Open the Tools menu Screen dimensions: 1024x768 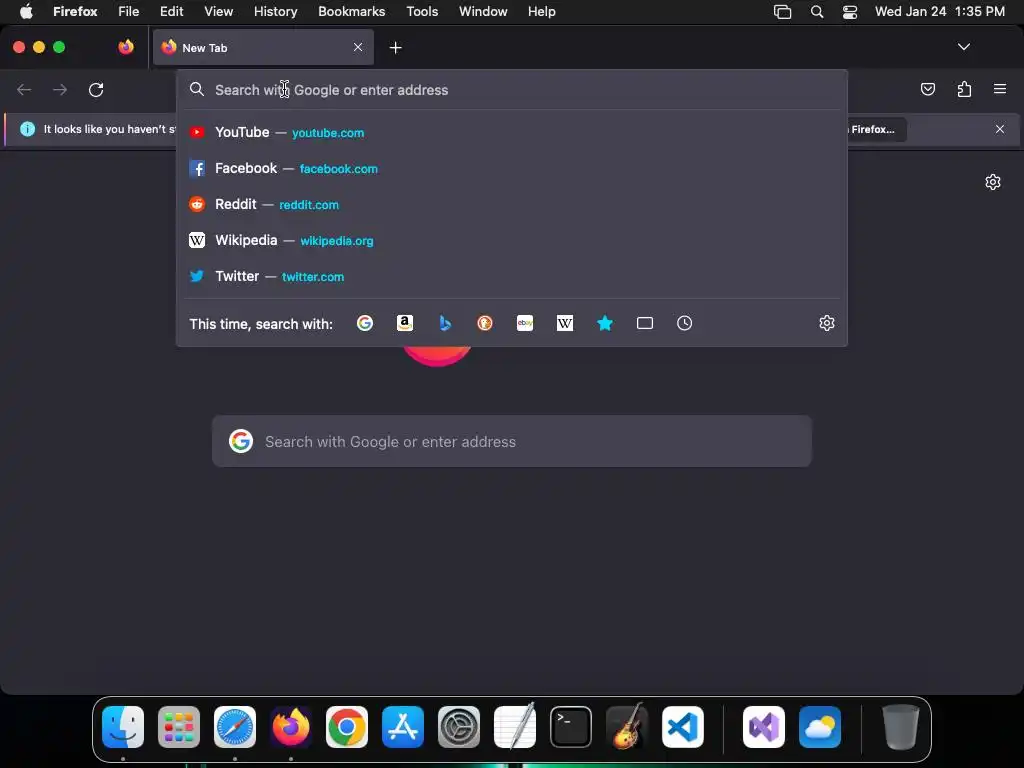[x=422, y=12]
